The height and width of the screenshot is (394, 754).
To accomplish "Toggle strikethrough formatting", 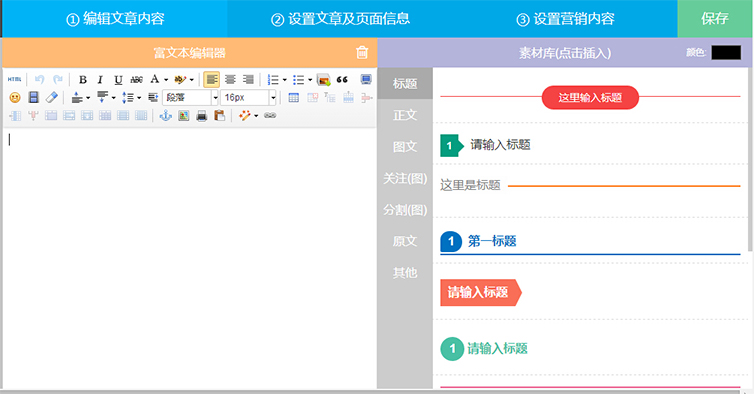I will (137, 79).
